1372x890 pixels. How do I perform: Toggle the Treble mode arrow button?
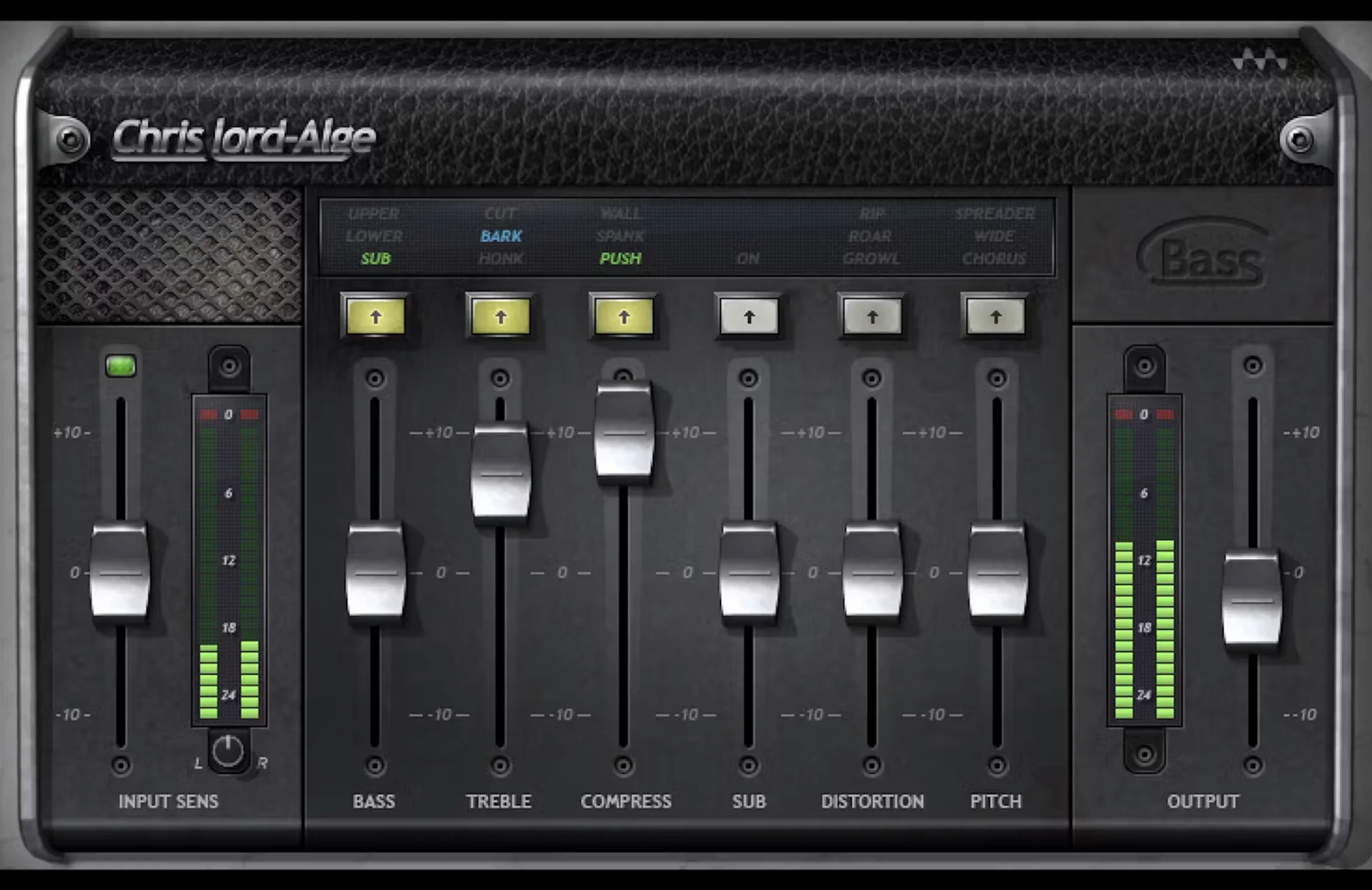click(x=500, y=317)
